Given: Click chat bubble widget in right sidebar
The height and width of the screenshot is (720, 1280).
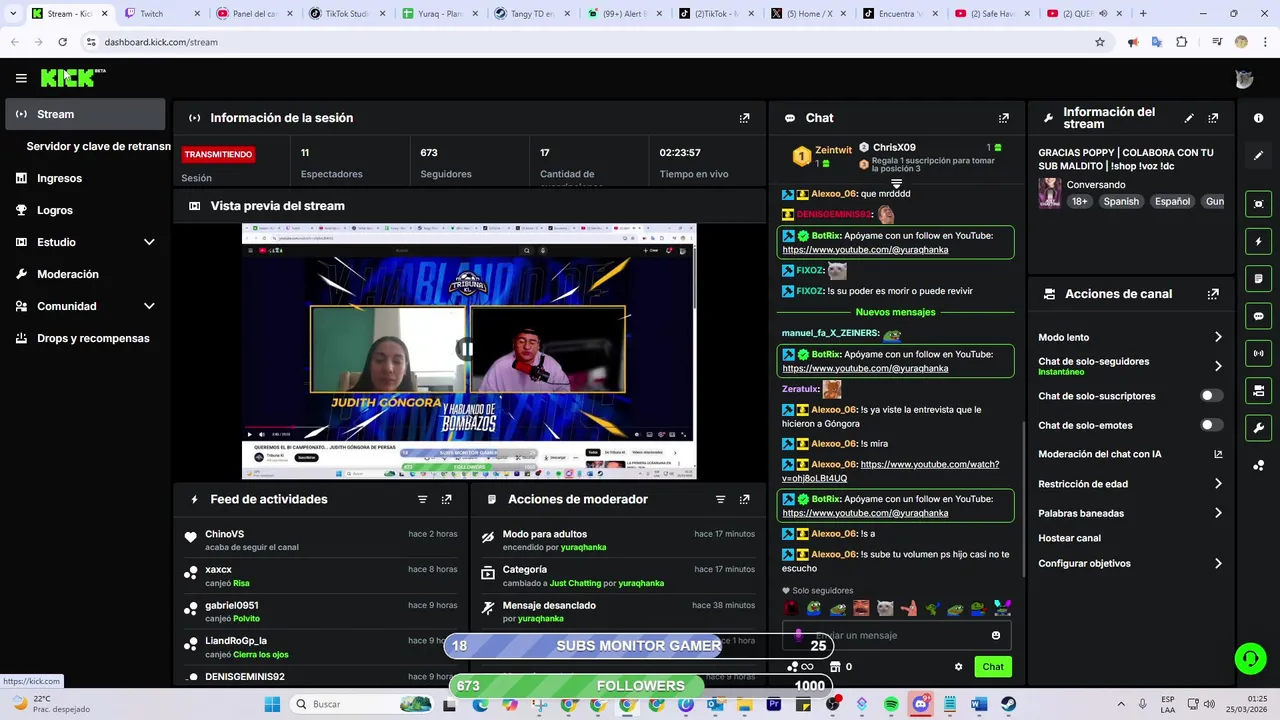Looking at the screenshot, I should [1258, 316].
